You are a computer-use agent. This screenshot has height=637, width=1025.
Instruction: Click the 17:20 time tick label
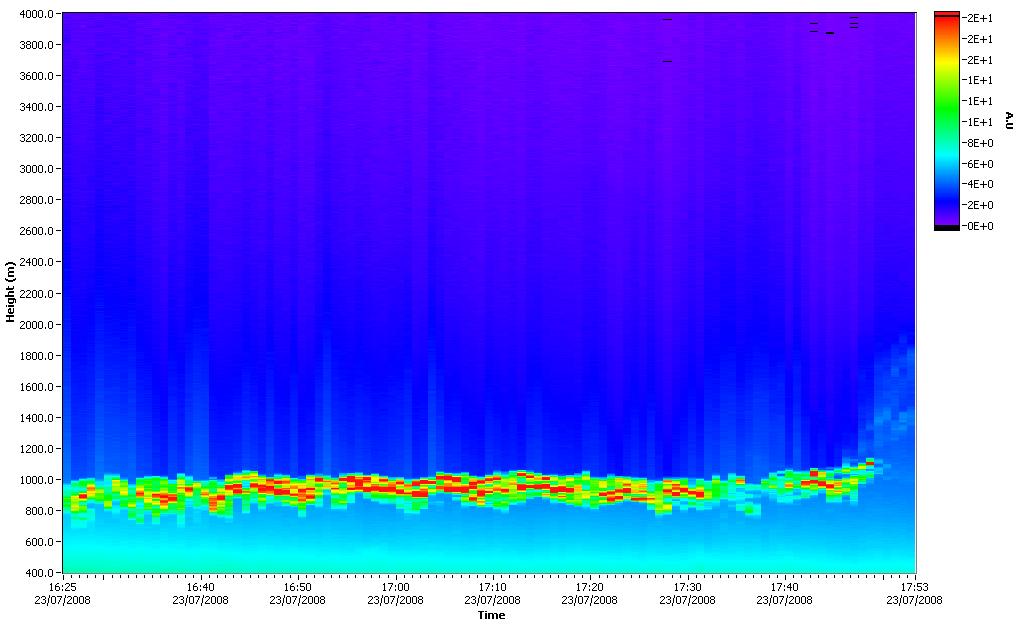589,587
